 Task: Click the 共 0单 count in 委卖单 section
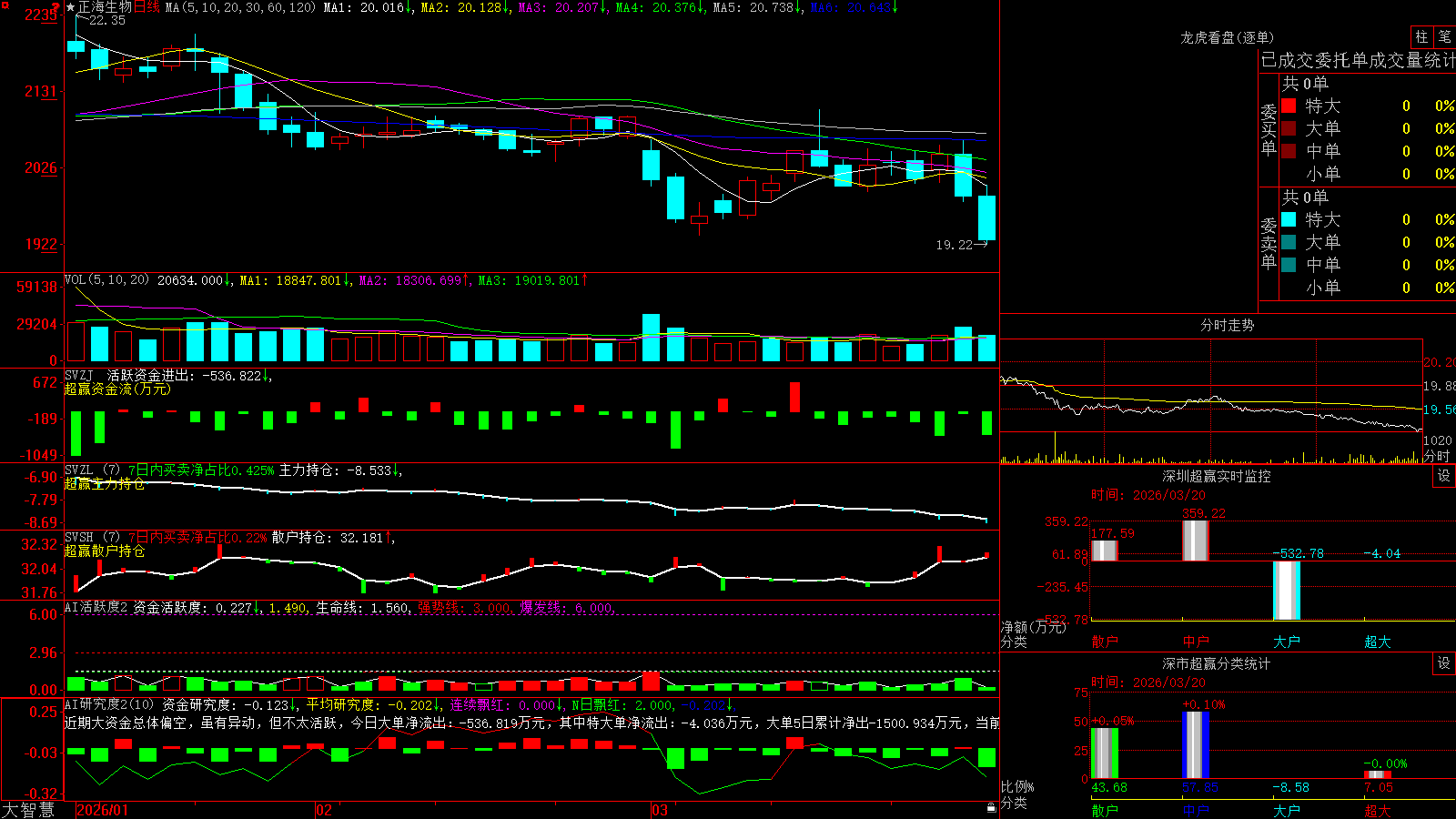coord(1305,197)
